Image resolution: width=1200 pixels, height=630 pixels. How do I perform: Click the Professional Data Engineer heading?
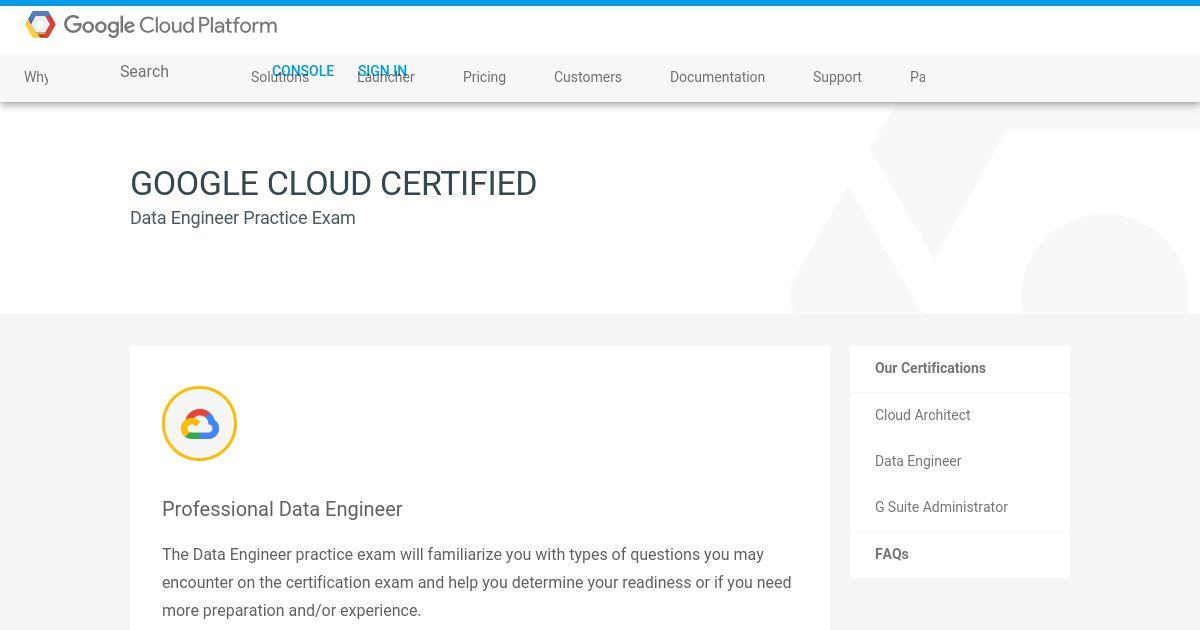tap(282, 509)
